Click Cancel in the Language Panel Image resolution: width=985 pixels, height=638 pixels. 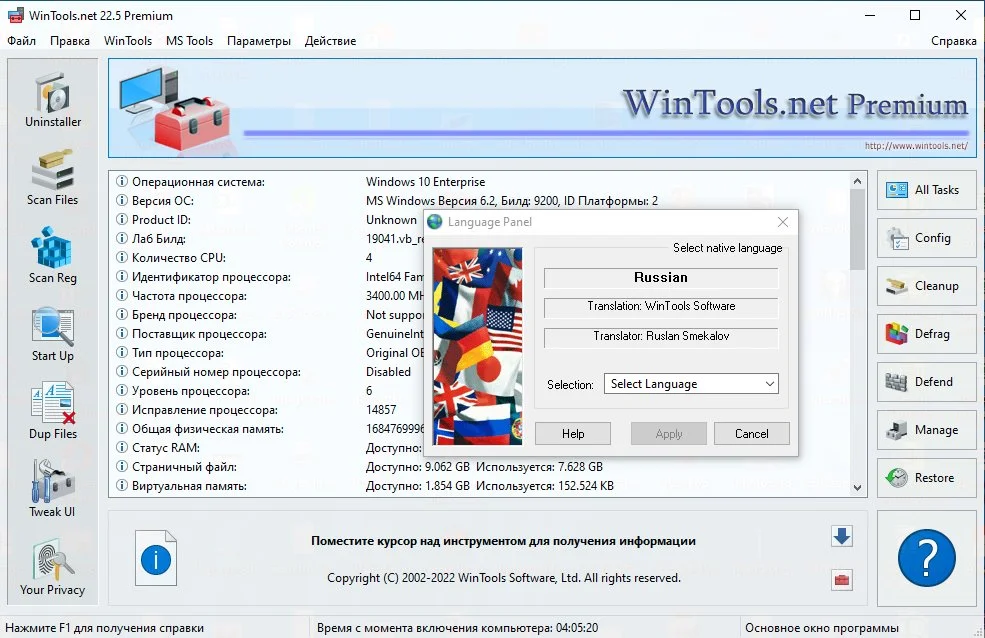(x=751, y=434)
